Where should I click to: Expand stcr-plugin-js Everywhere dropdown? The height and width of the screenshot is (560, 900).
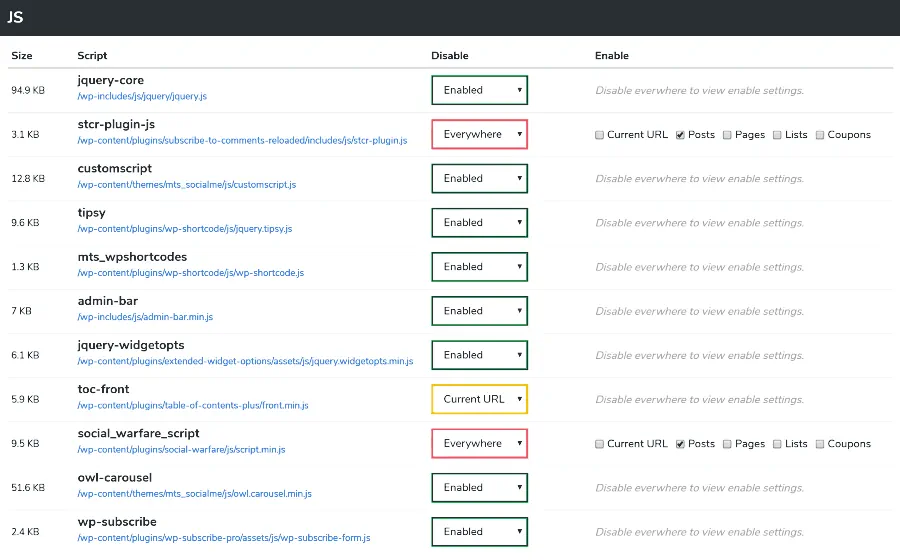tap(479, 134)
